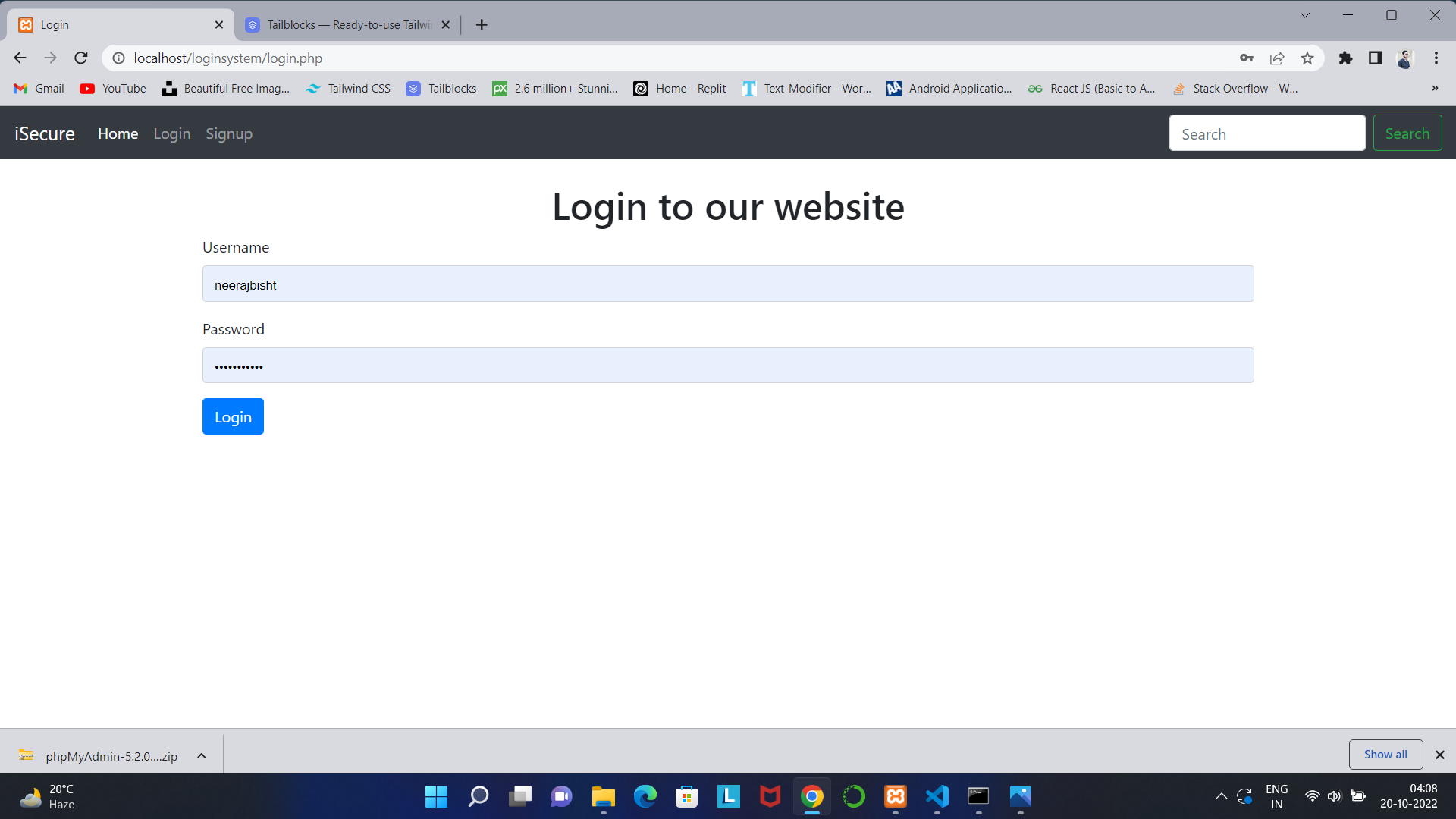Launch XAMPP from the taskbar
This screenshot has width=1456, height=819.
click(x=895, y=797)
